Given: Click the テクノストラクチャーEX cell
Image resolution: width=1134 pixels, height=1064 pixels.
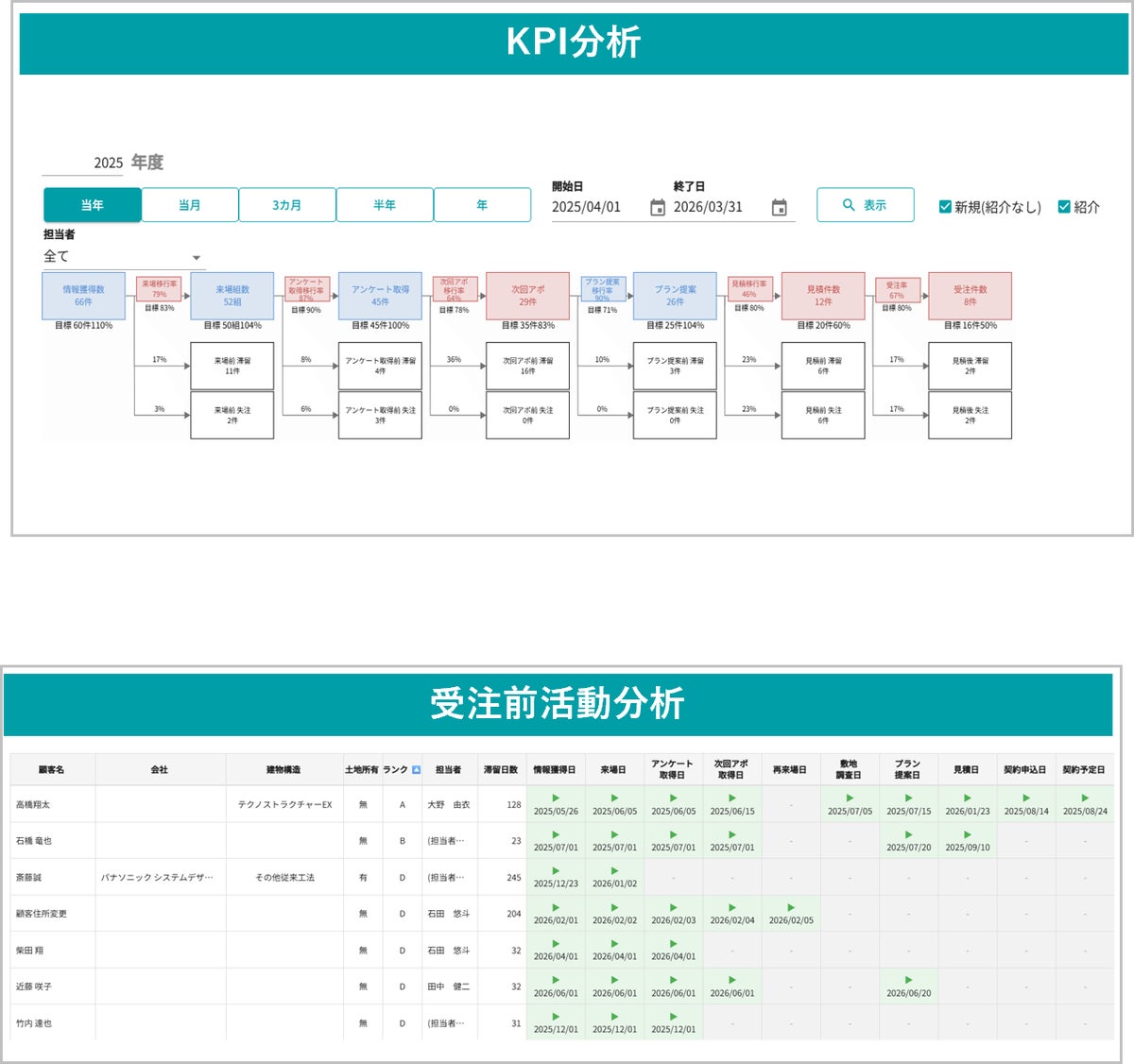Looking at the screenshot, I should click(284, 805).
